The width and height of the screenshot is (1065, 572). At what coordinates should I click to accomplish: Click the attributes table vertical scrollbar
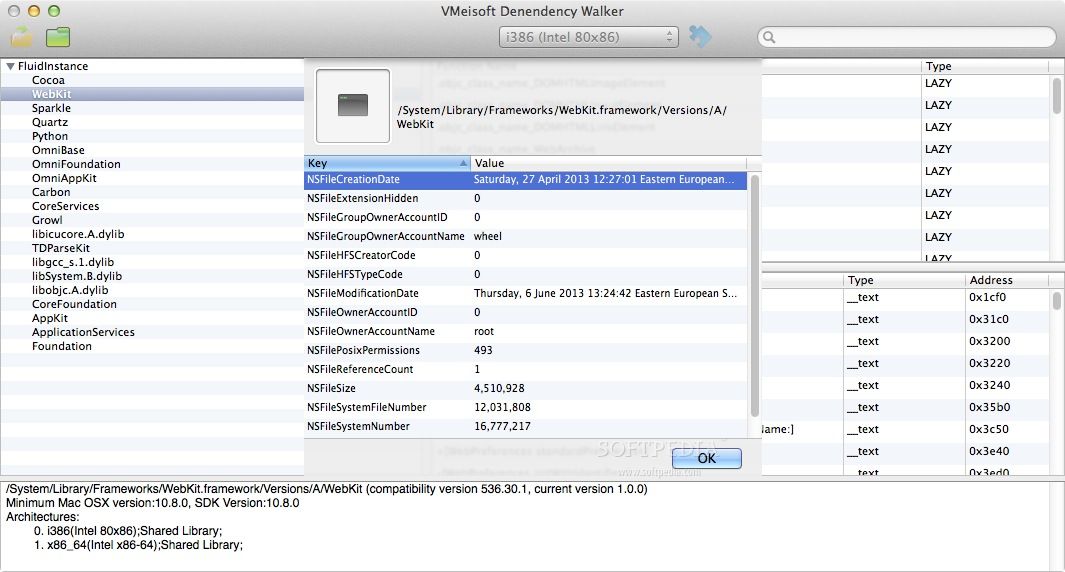754,296
